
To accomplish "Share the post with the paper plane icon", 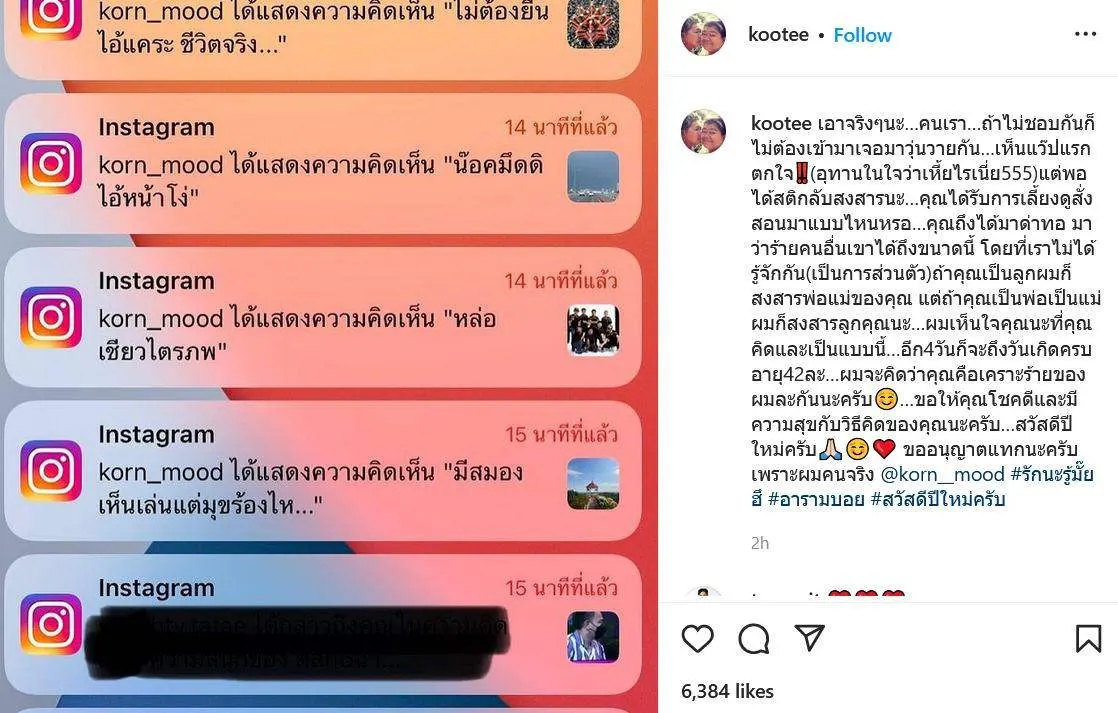I will pos(810,637).
